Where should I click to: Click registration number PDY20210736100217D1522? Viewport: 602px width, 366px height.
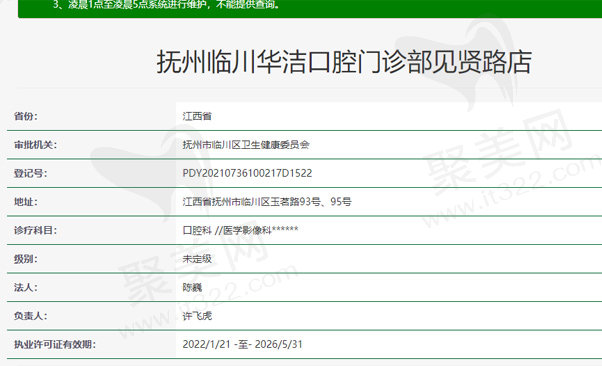click(x=247, y=173)
